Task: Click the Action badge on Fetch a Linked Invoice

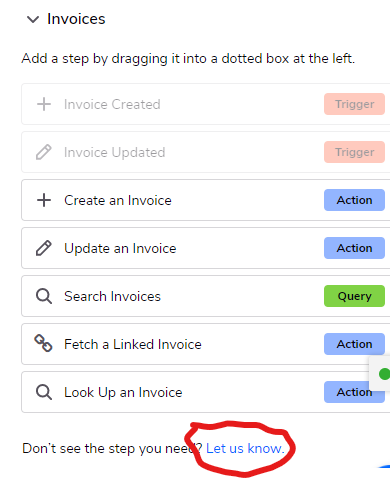Action: click(354, 344)
